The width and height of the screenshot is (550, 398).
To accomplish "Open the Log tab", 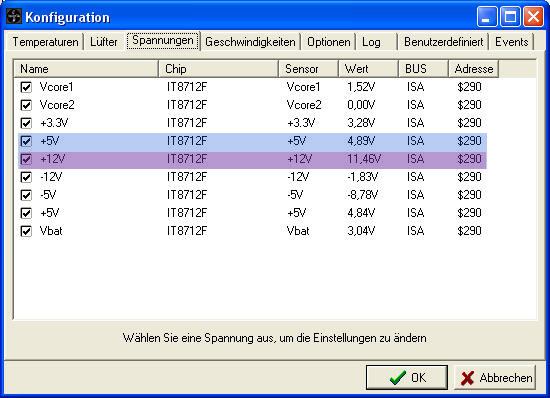I will click(371, 42).
